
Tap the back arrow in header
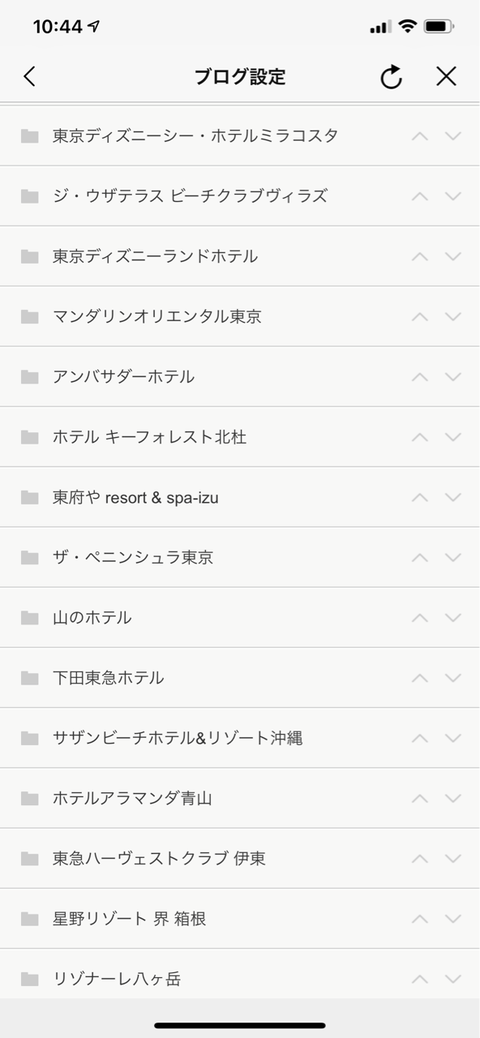click(29, 77)
